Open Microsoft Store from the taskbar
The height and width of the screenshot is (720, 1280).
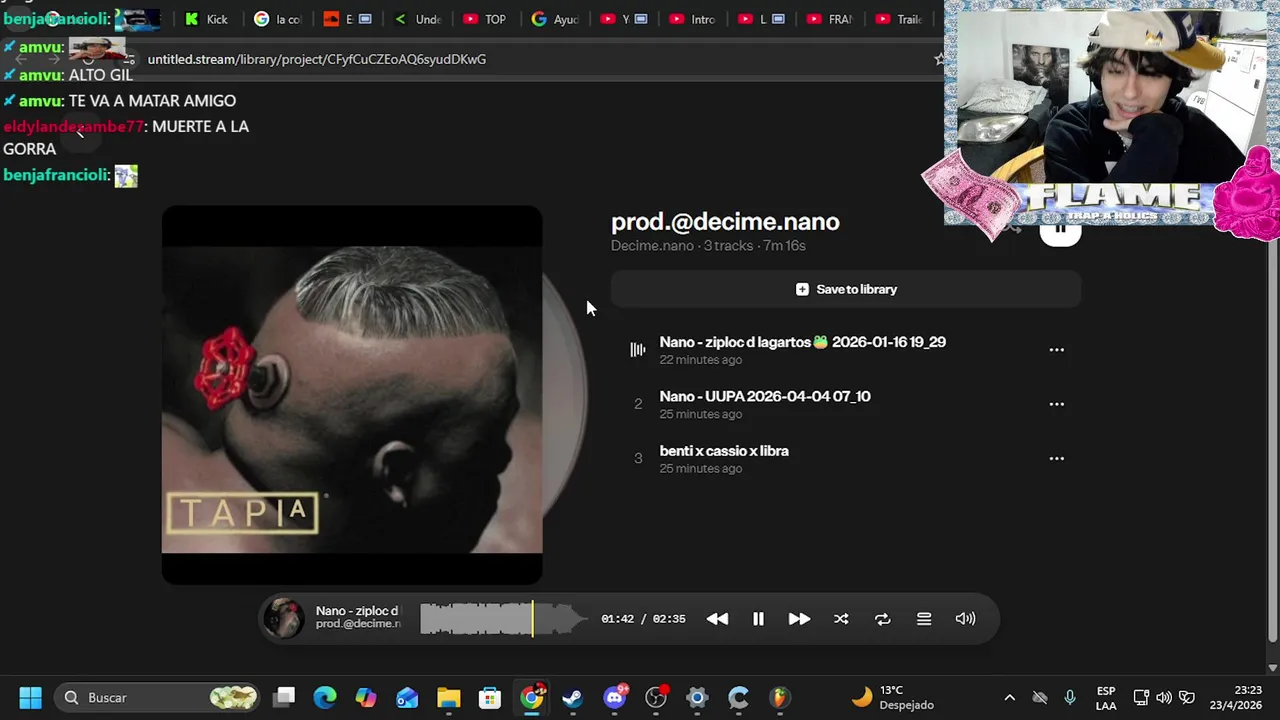pos(490,697)
